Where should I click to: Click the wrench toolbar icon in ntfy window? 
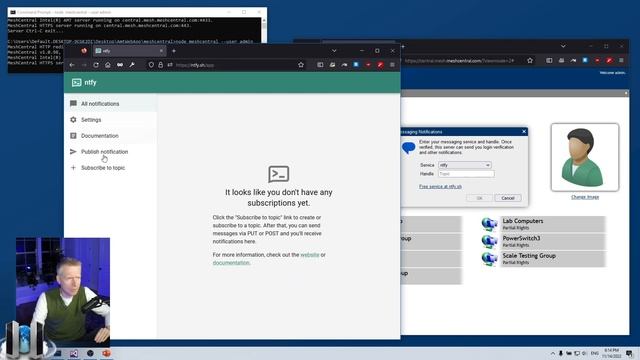click(x=132, y=65)
